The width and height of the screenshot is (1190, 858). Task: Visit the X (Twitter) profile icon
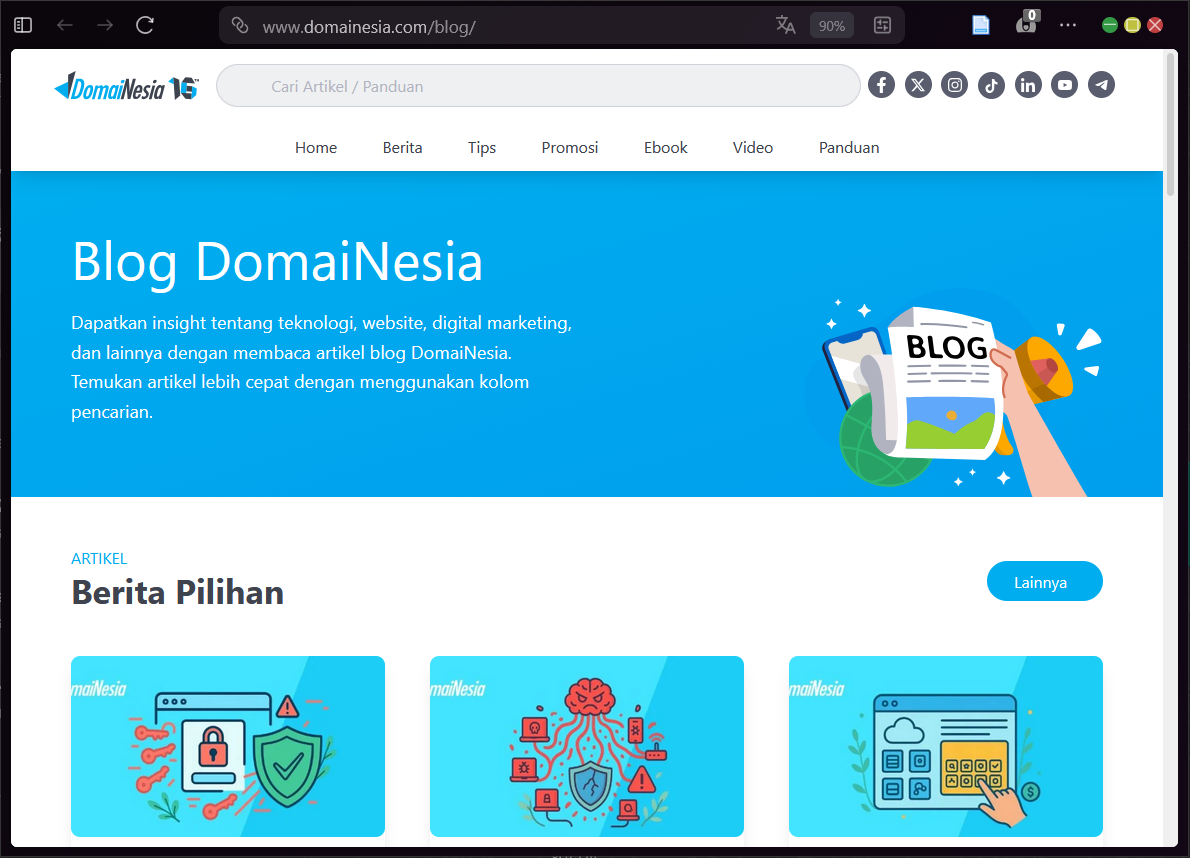[918, 85]
